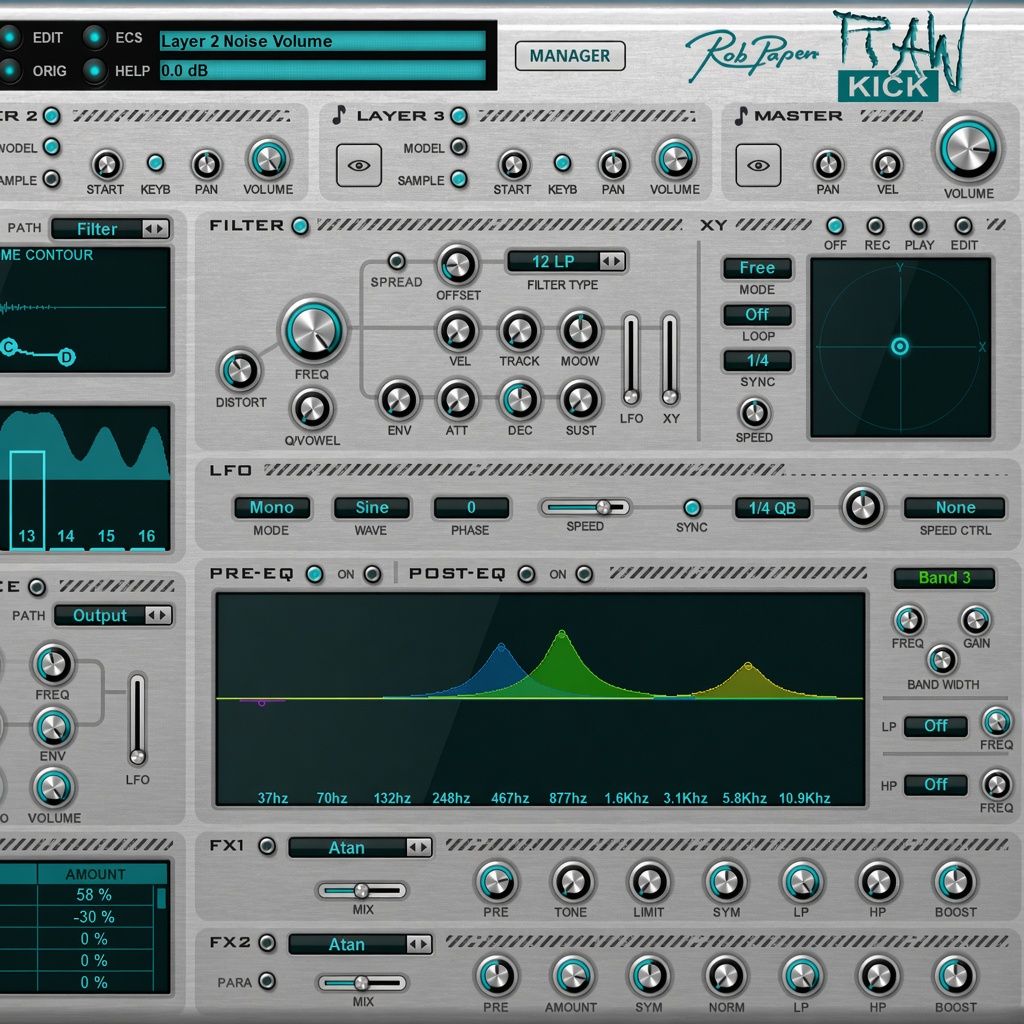Click the LFO SPEED slider
1024x1024 pixels.
pyautogui.click(x=585, y=507)
